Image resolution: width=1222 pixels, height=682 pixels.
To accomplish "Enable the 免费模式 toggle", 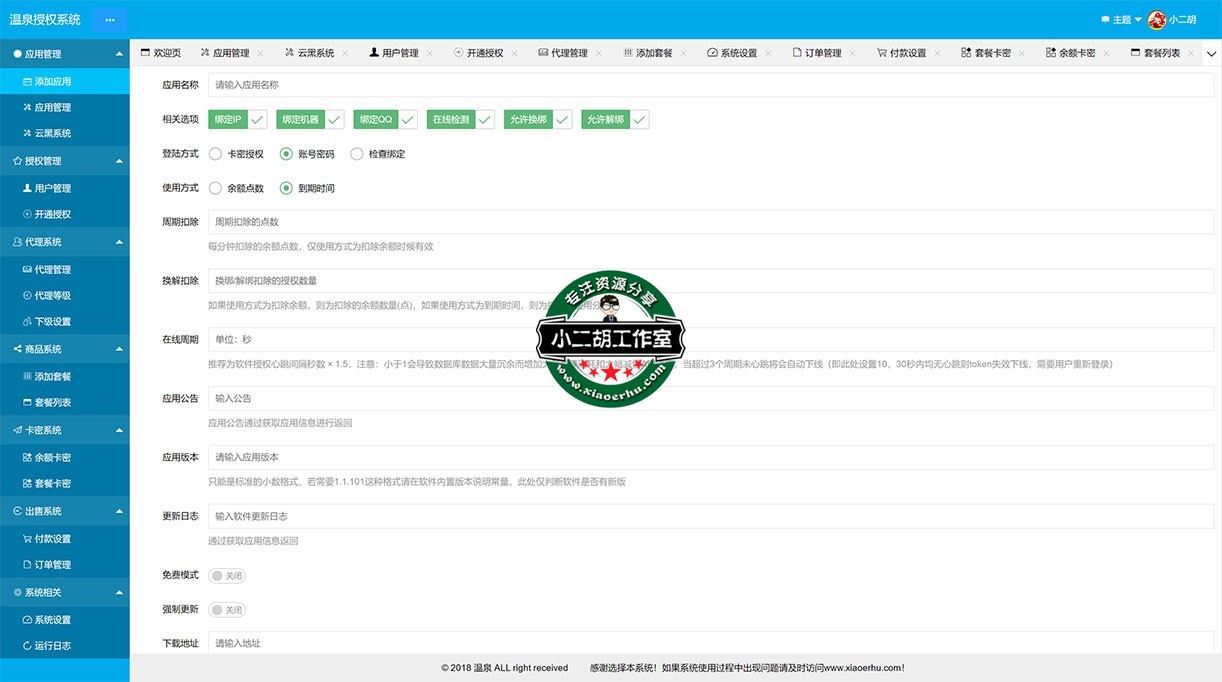I will (x=227, y=576).
